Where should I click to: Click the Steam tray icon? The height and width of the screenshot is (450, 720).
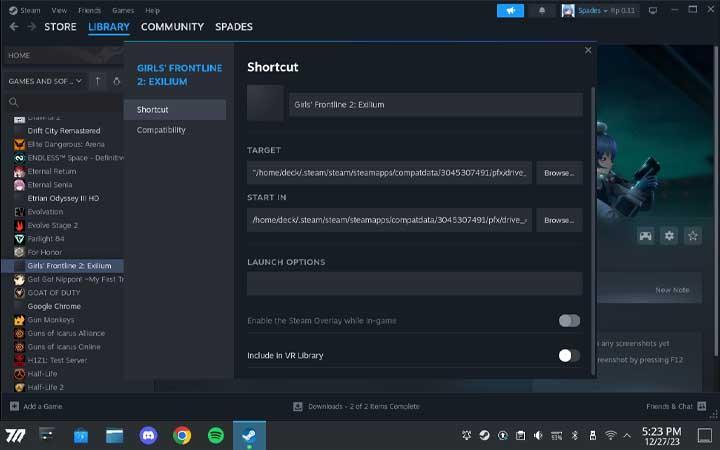coord(484,435)
